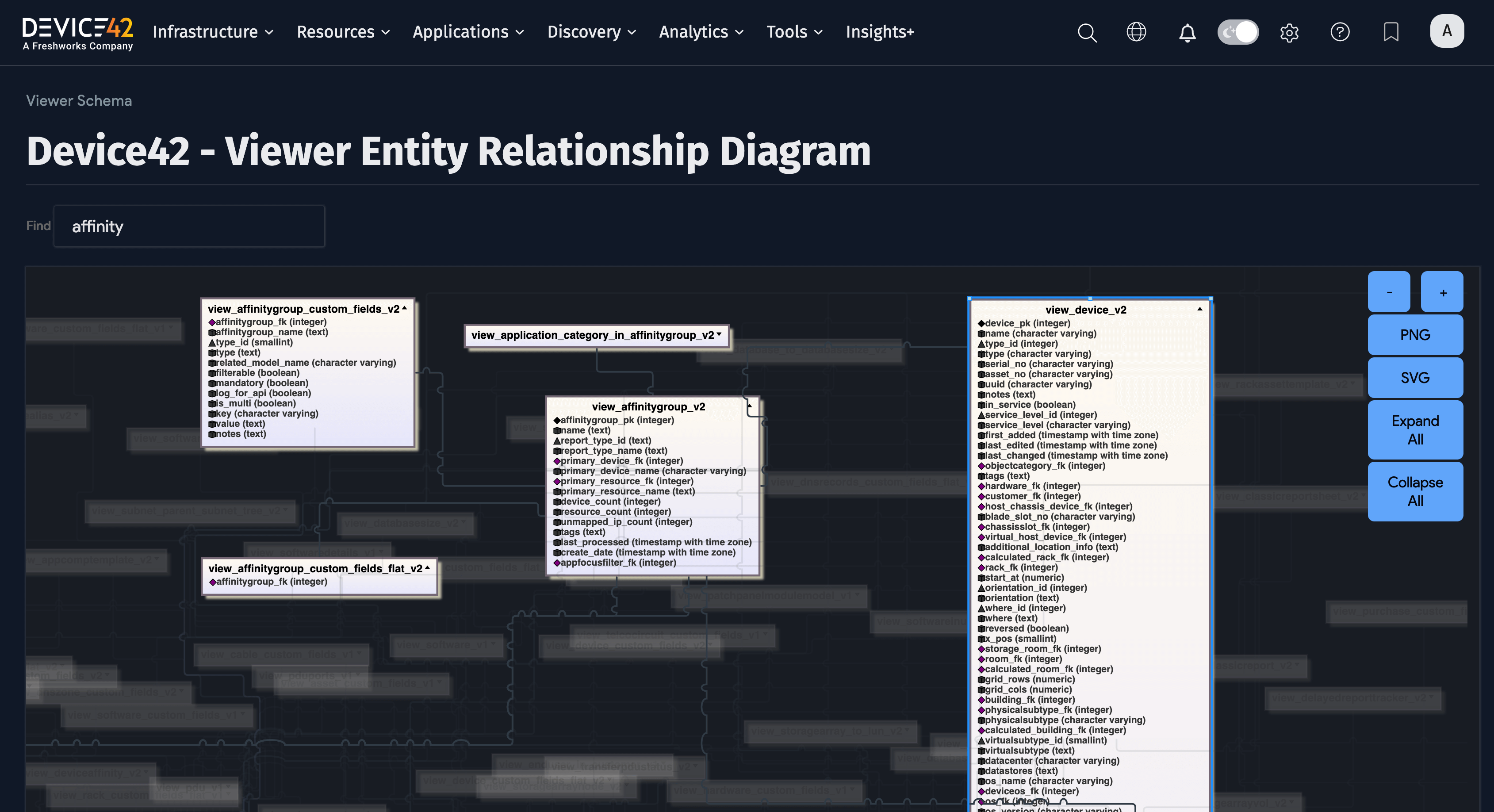Zoom out with the minus button
The height and width of the screenshot is (812, 1494).
1389,292
